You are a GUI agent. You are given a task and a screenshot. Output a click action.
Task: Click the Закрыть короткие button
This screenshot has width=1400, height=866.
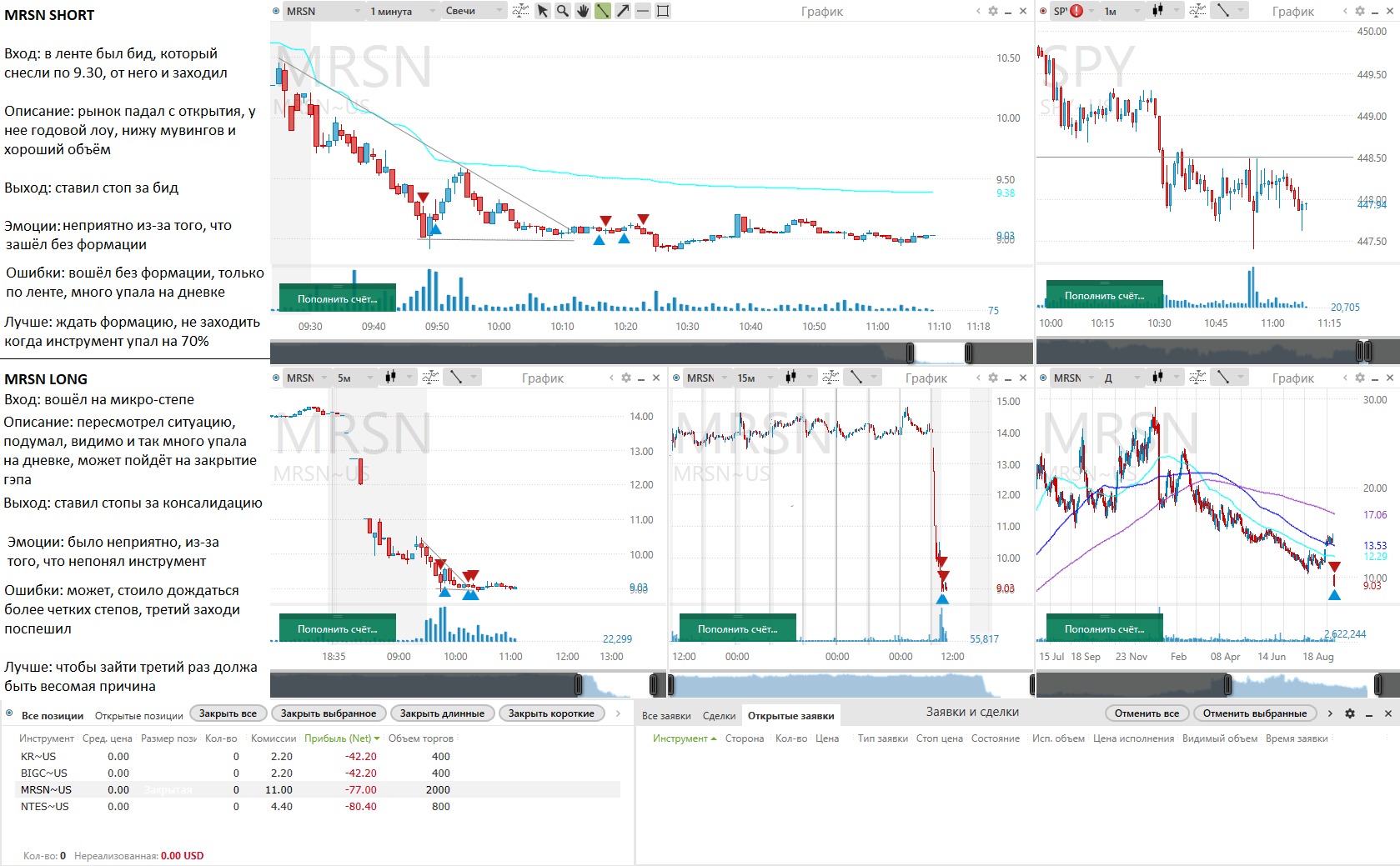551,713
